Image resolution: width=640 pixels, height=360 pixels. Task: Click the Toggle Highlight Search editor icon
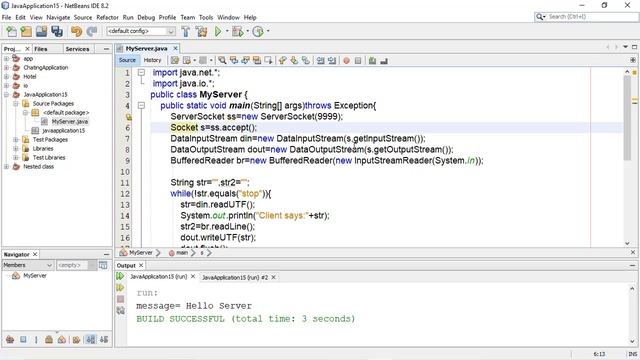[257, 60]
